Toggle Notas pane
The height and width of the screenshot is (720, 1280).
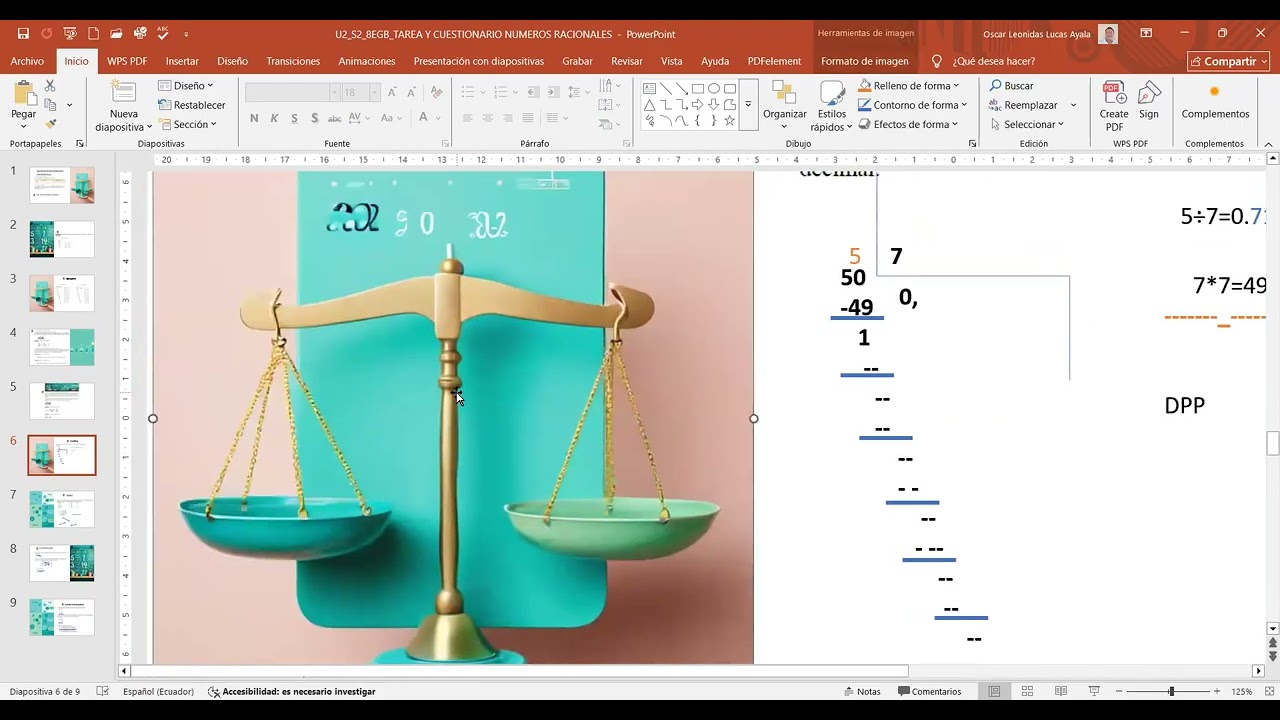pos(863,691)
